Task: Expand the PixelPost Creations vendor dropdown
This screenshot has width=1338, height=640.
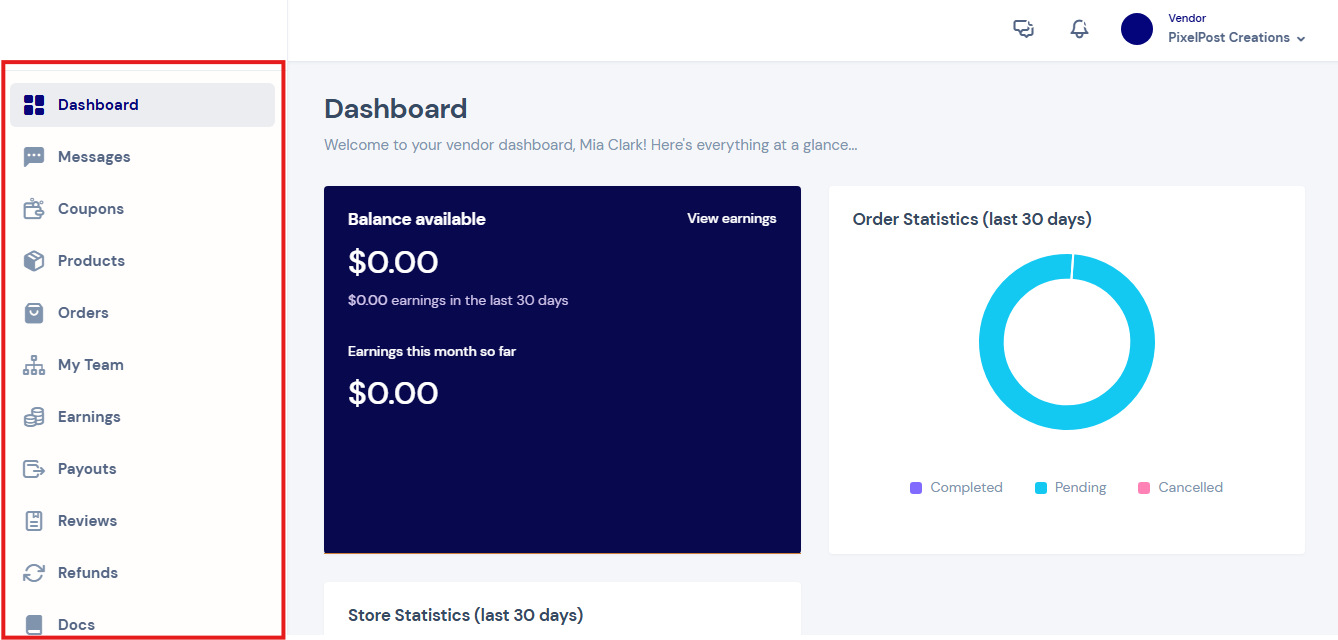Action: tap(1237, 38)
